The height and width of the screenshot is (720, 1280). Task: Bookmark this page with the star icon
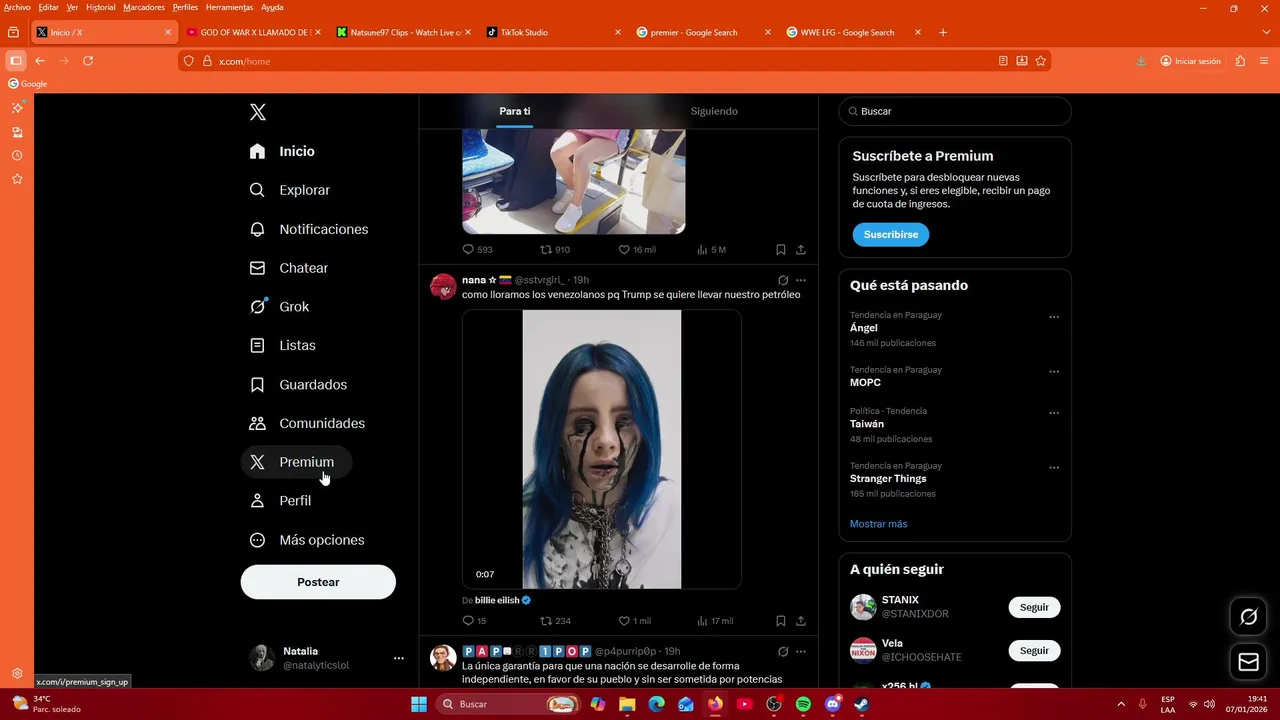pos(1041,61)
